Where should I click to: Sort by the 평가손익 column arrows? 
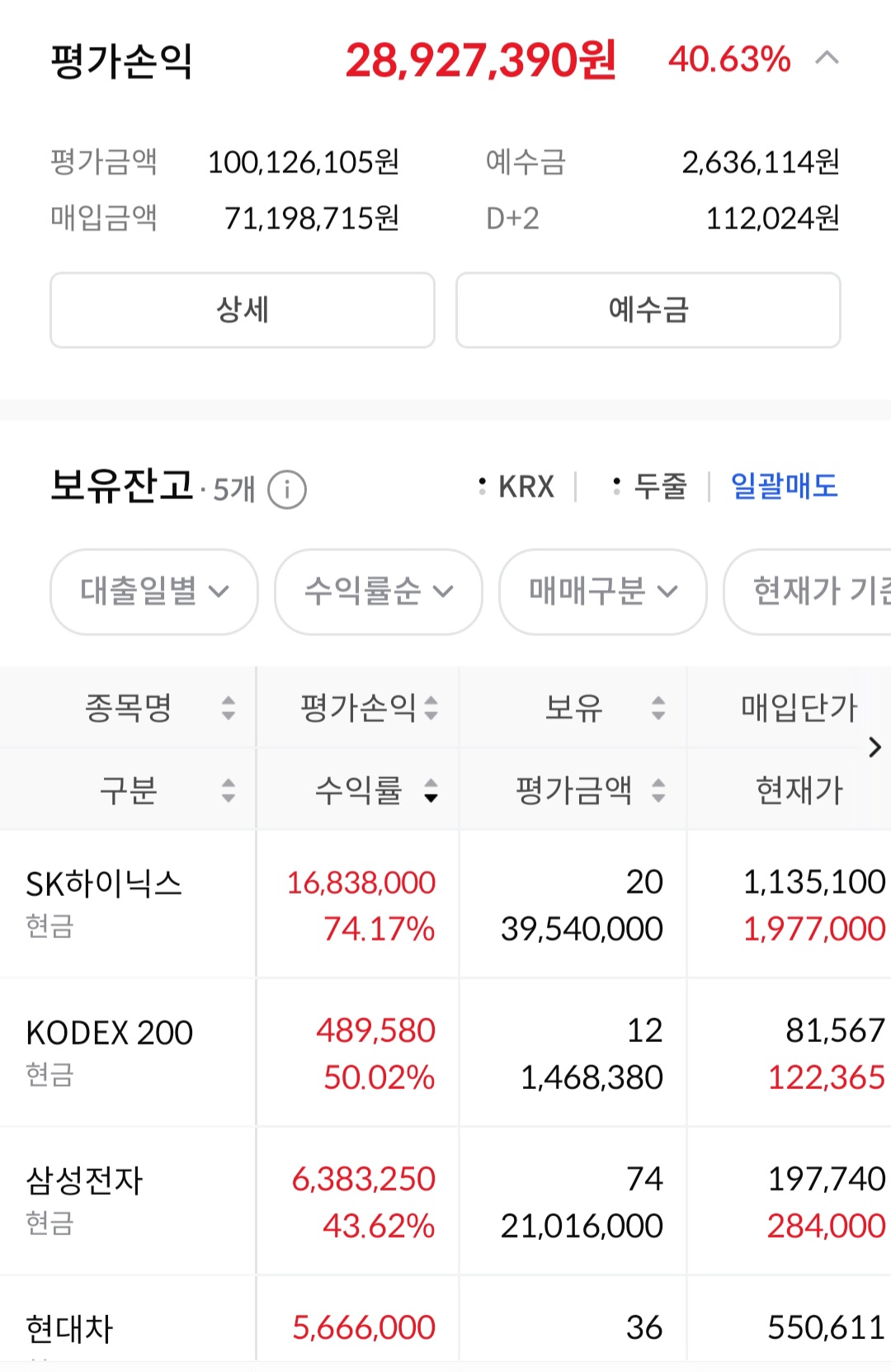431,708
